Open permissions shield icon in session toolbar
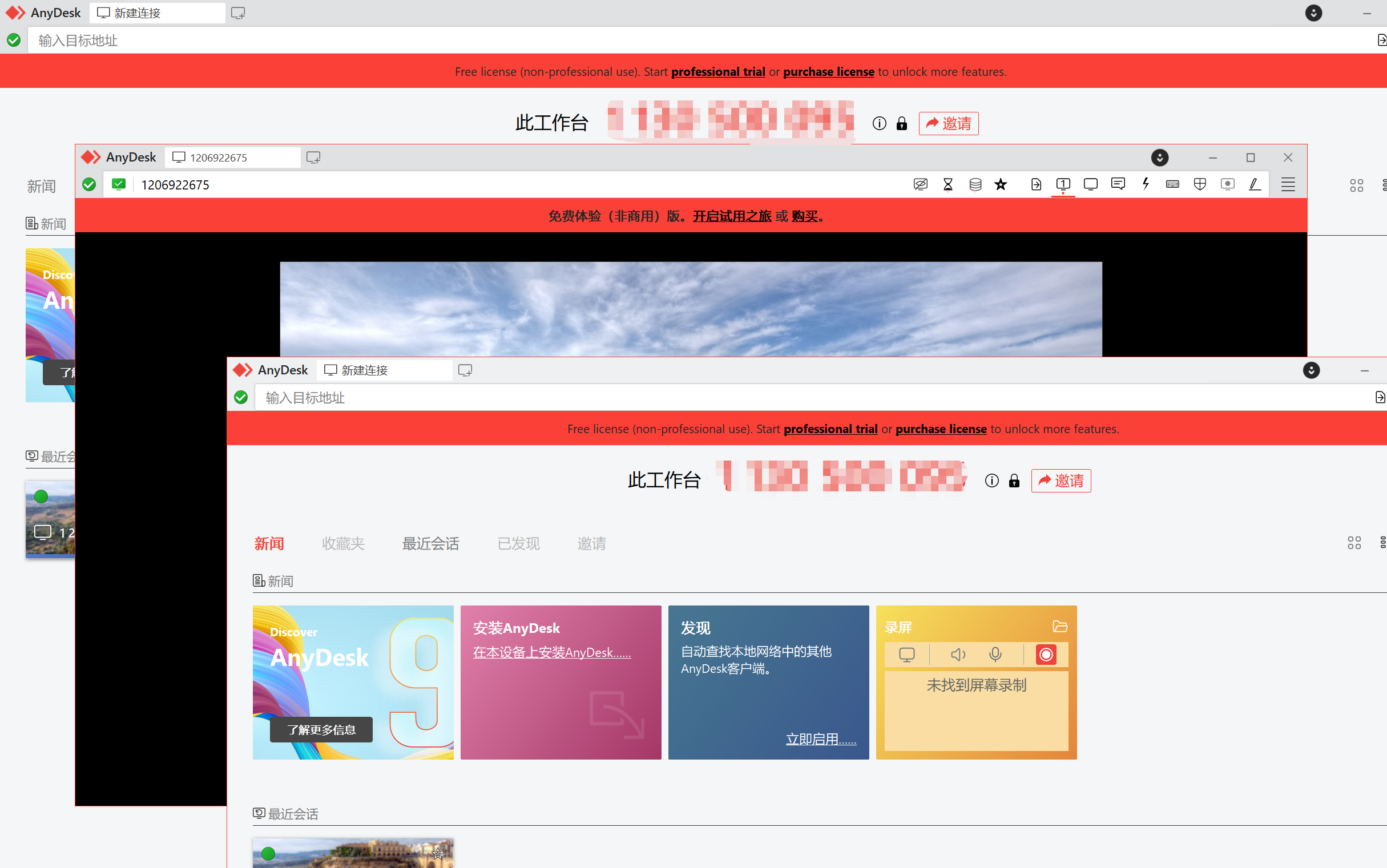Image resolution: width=1387 pixels, height=868 pixels. pyautogui.click(x=1200, y=184)
